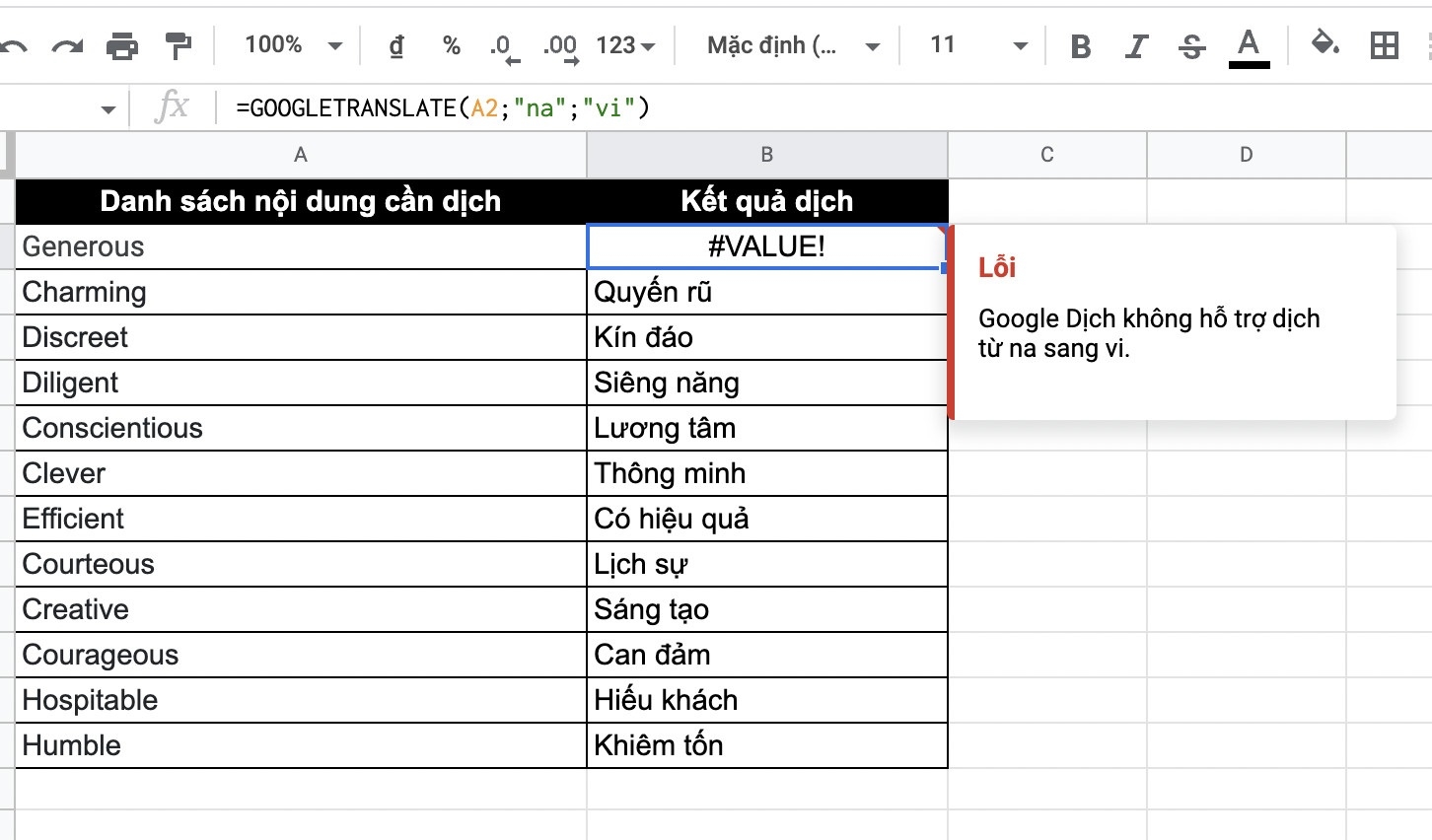Image resolution: width=1432 pixels, height=840 pixels.
Task: Open the 123 number format dropdown
Action: tap(625, 45)
